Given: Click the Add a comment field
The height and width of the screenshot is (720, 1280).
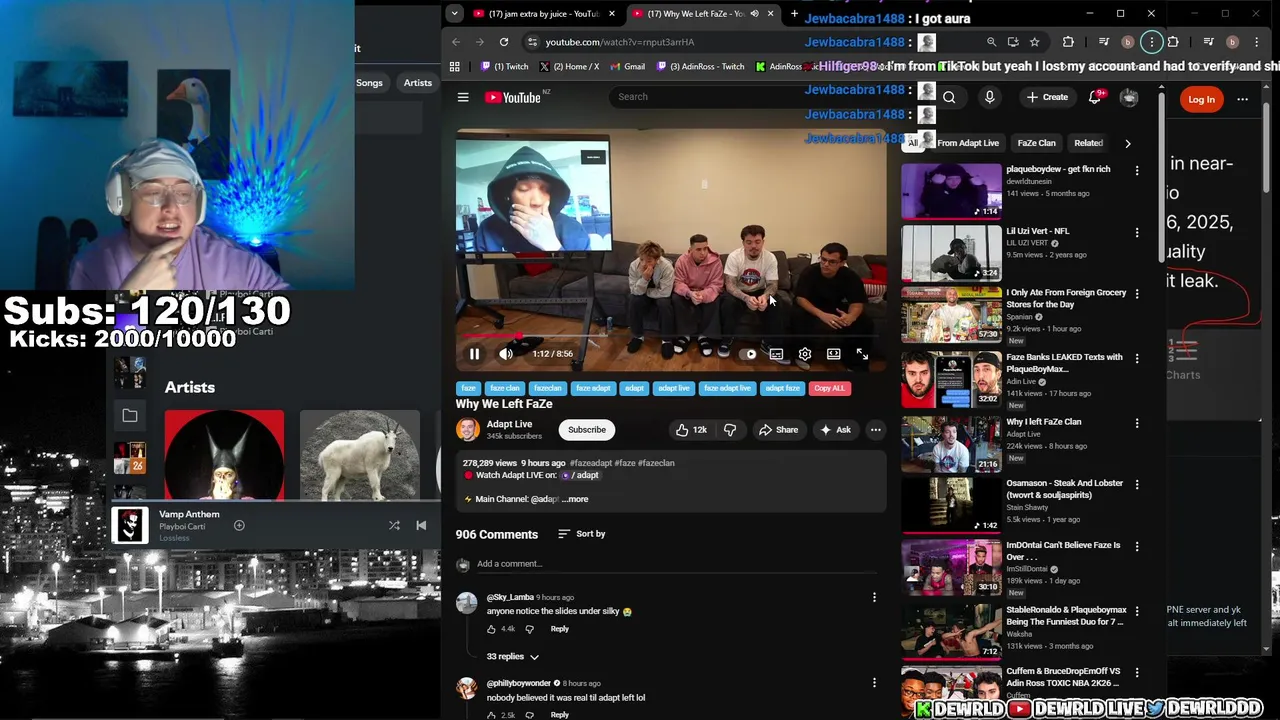Looking at the screenshot, I should point(678,564).
